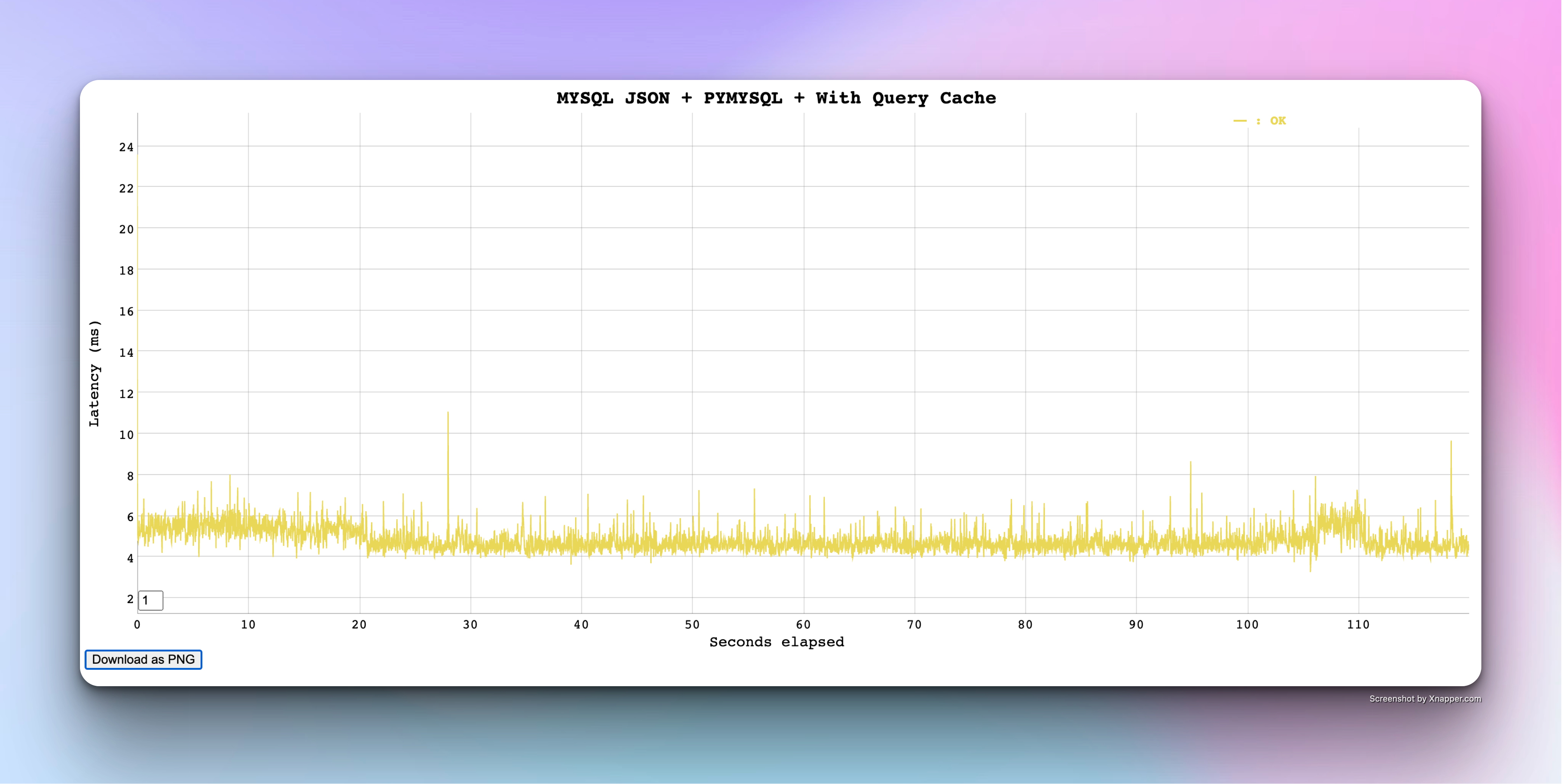Click the input field showing 1
This screenshot has height=784, width=1562.
point(150,600)
